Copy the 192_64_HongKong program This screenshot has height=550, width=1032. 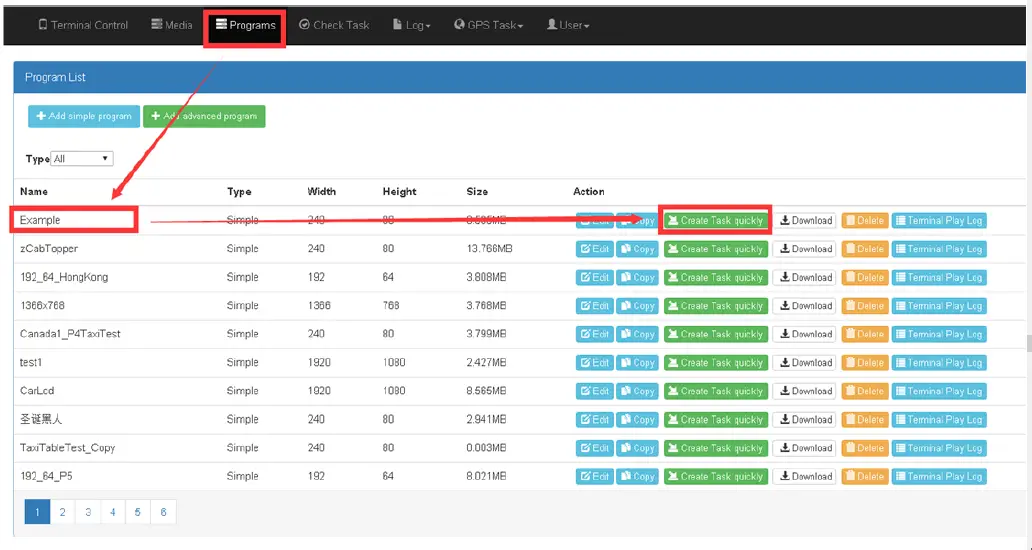point(637,278)
